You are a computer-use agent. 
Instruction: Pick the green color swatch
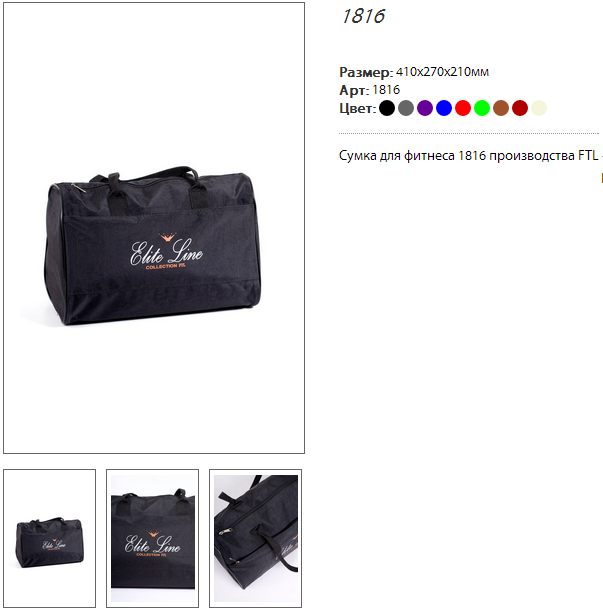point(482,108)
